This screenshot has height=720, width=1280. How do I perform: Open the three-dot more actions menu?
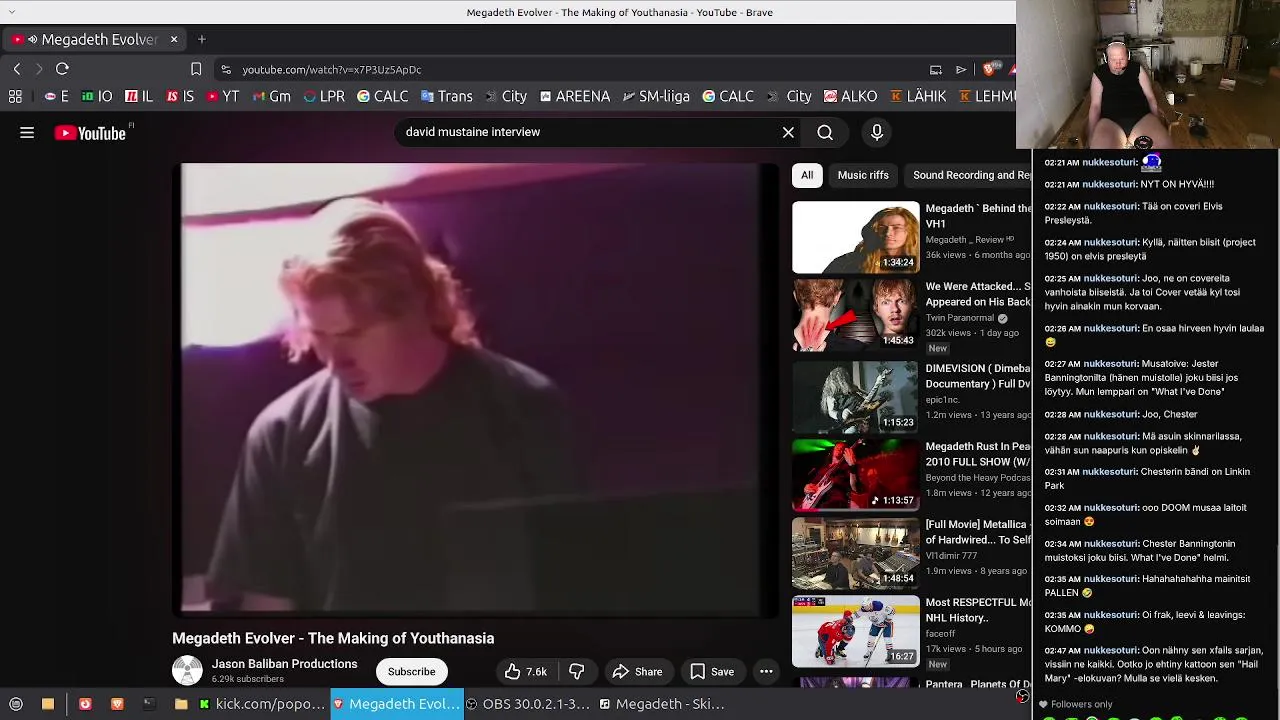coord(766,672)
